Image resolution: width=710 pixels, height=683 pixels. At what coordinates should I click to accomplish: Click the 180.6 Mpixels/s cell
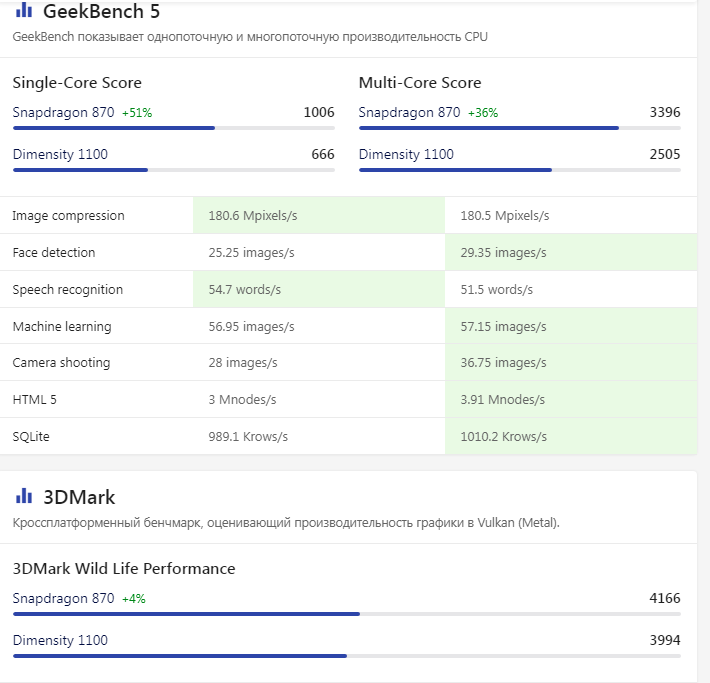click(319, 216)
